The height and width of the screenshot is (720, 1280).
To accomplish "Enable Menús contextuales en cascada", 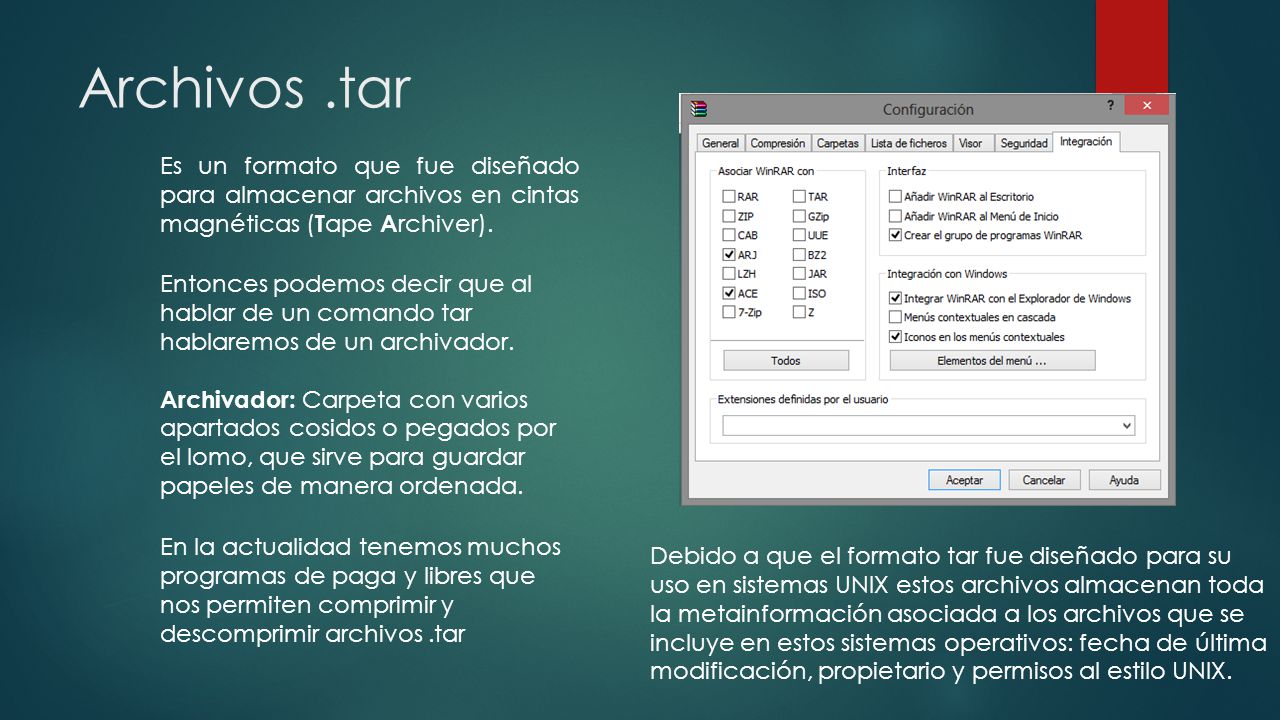I will pos(895,317).
